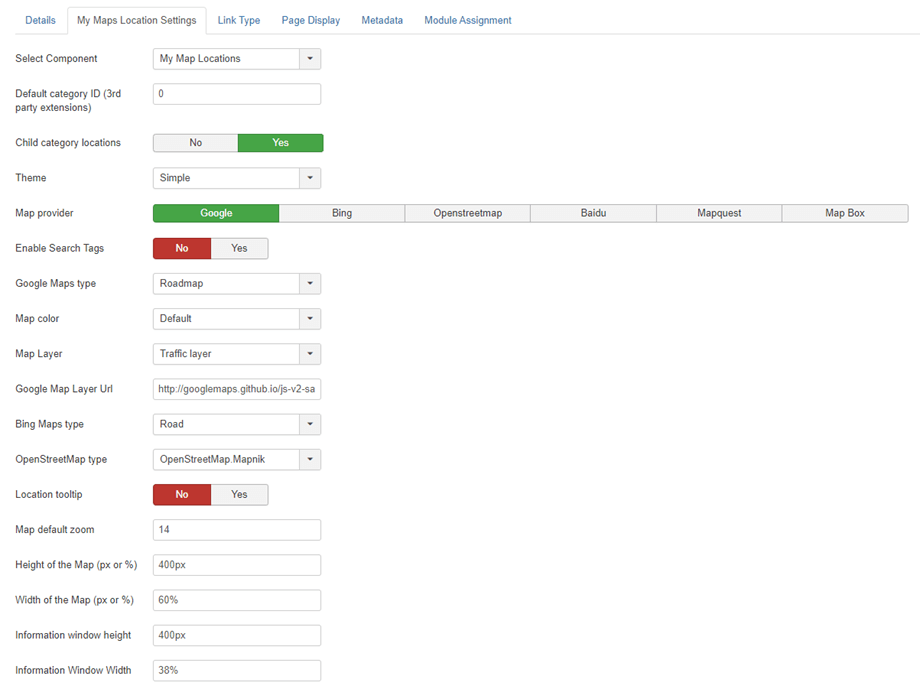Click the Map default zoom field
The image size is (920, 689).
click(x=237, y=530)
